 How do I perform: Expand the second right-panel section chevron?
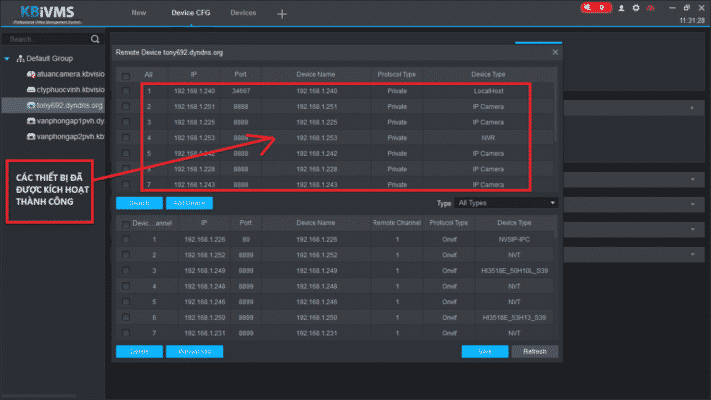pos(692,180)
